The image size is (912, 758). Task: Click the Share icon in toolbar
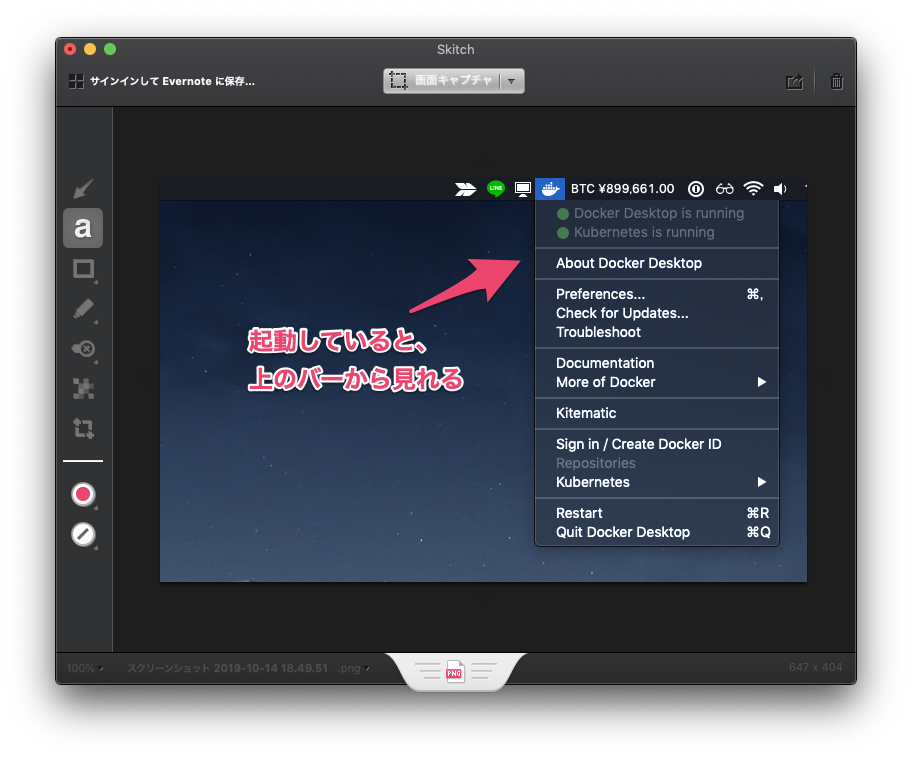[x=795, y=81]
